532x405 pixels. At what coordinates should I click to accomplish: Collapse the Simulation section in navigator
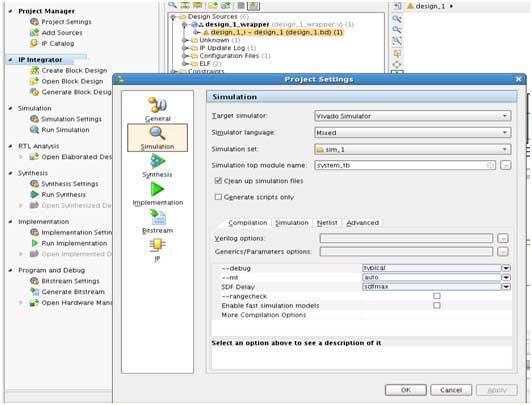click(11, 108)
